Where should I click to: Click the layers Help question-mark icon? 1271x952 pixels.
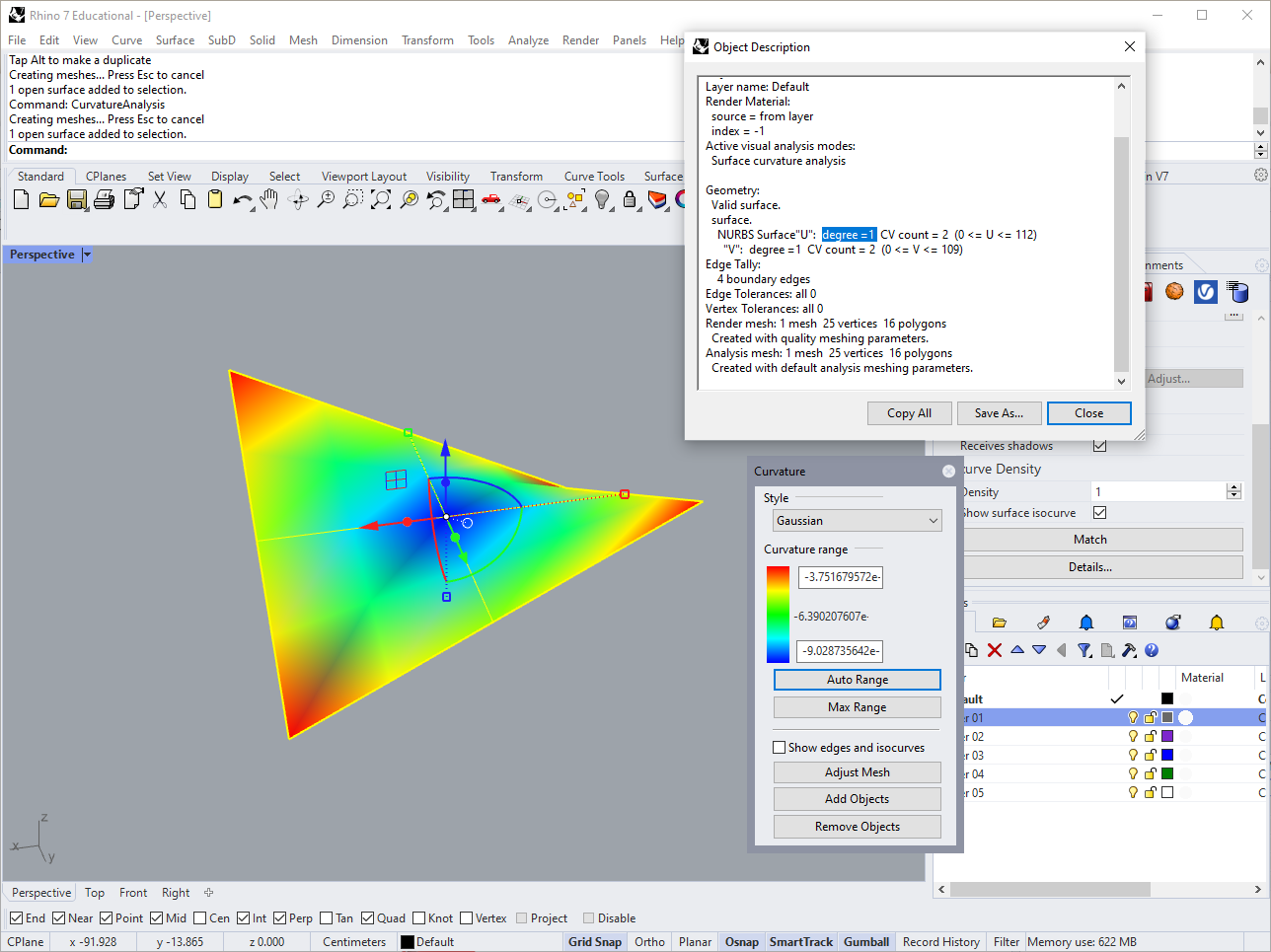(x=1152, y=650)
